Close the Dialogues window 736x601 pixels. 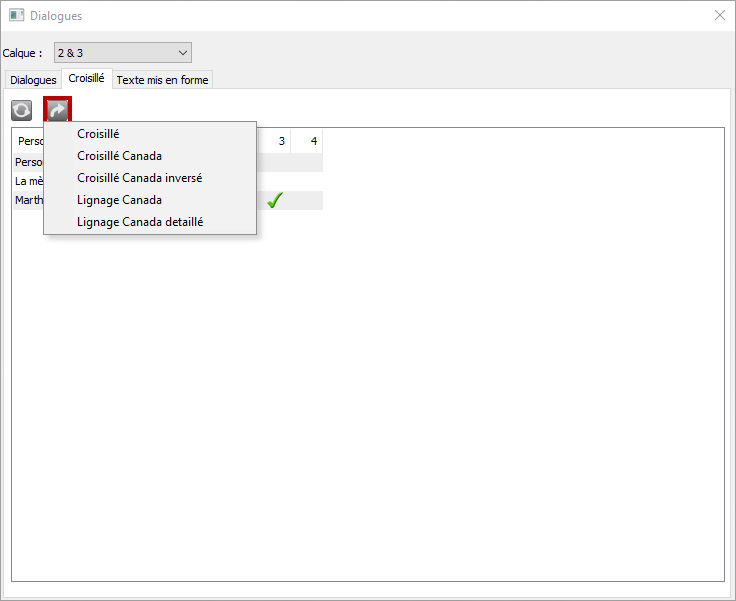click(x=719, y=16)
